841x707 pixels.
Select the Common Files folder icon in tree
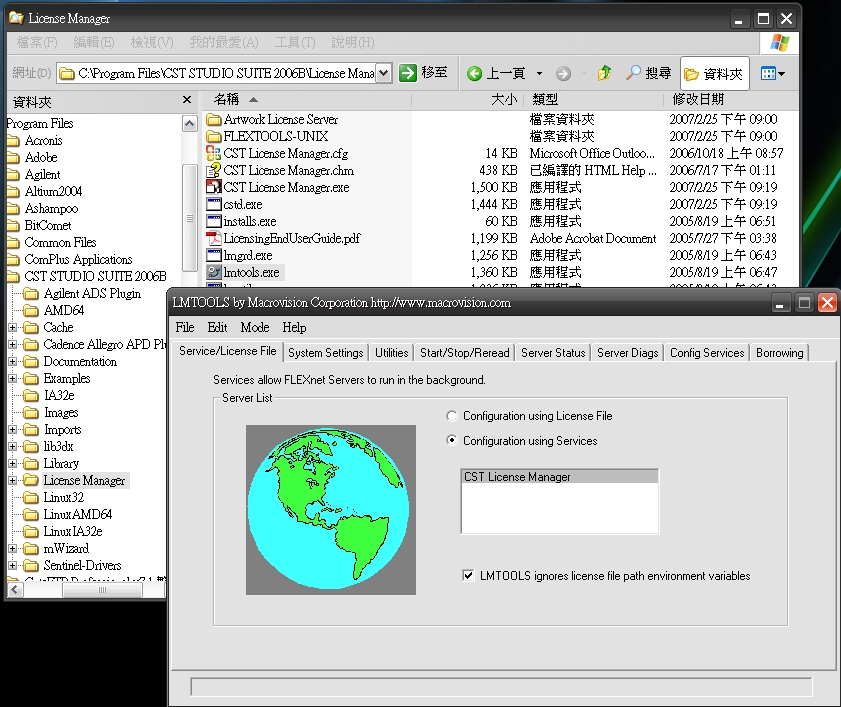pyautogui.click(x=13, y=243)
